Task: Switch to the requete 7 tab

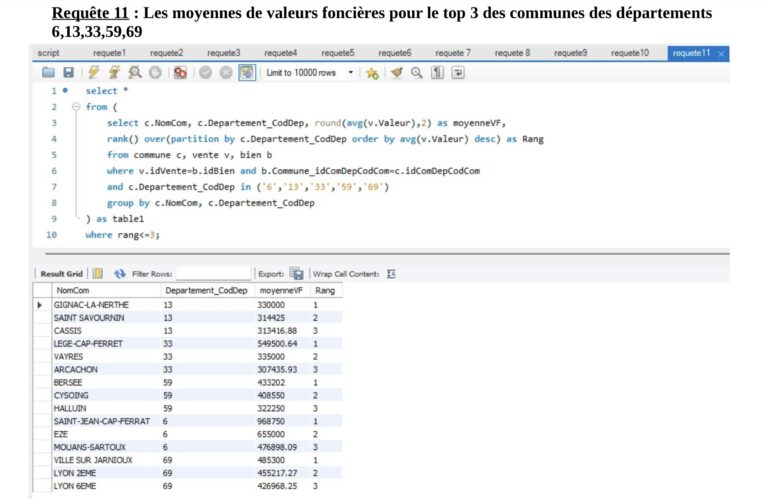Action: [x=453, y=52]
